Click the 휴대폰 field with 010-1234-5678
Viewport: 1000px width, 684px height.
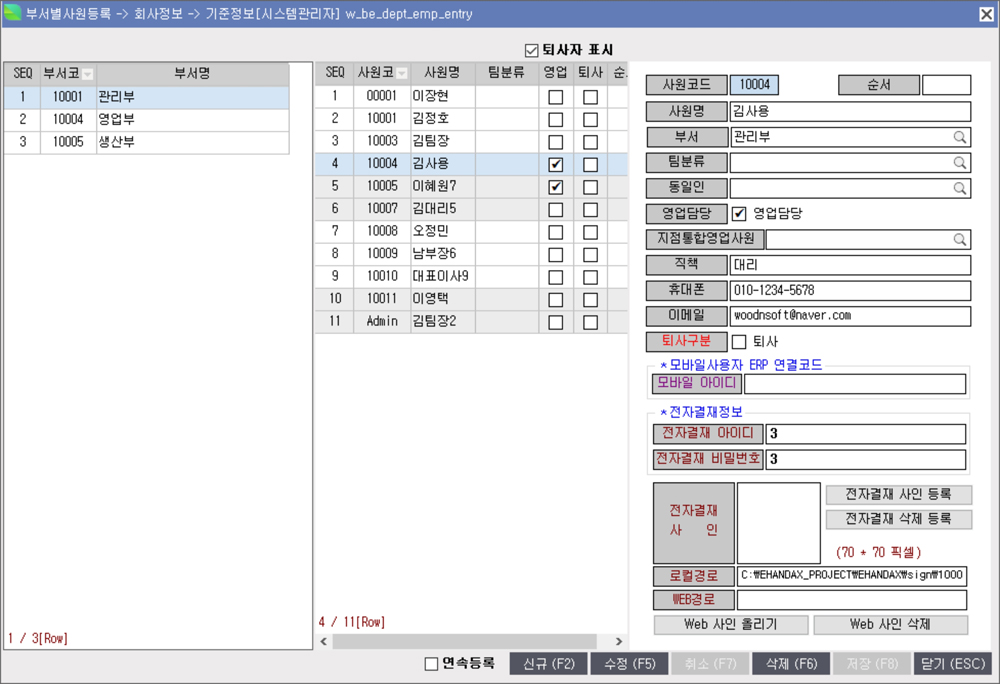click(x=850, y=291)
